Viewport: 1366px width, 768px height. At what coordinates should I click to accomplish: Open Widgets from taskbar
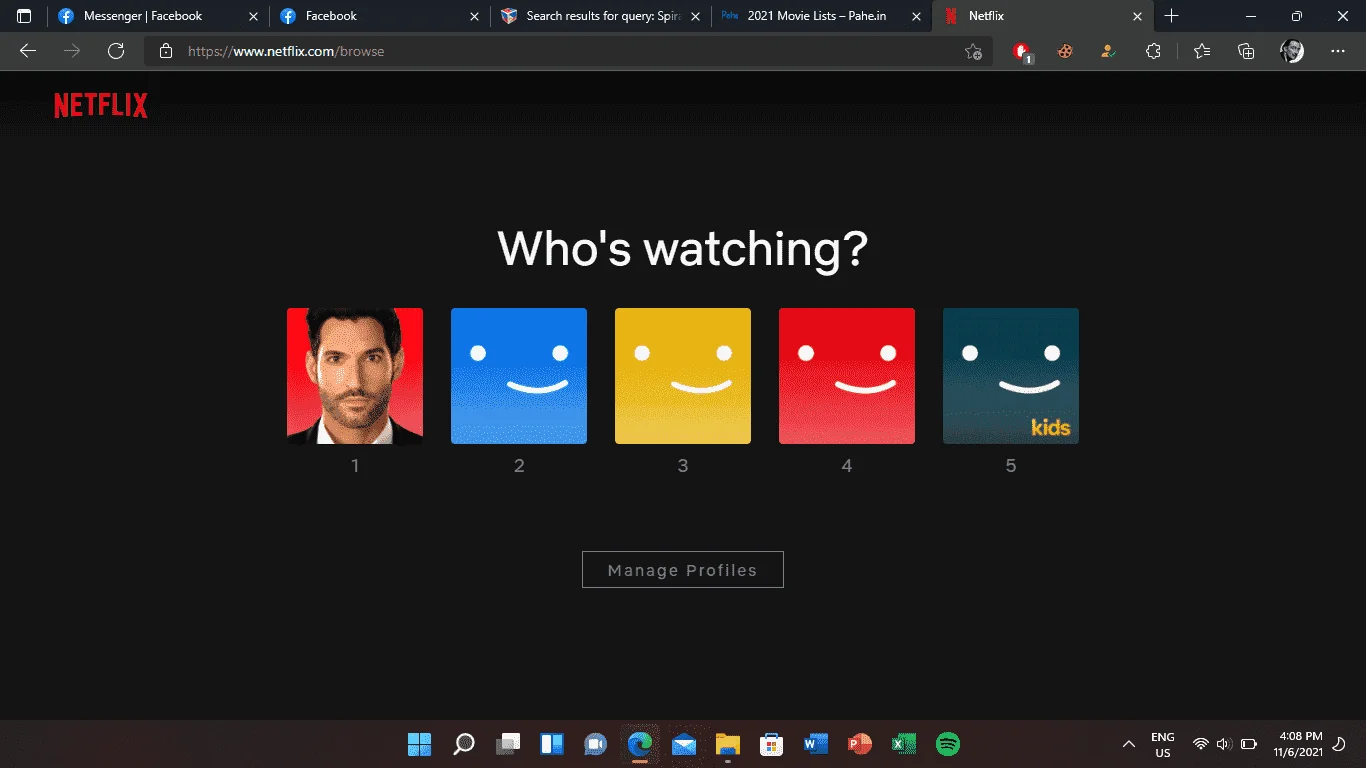[552, 744]
